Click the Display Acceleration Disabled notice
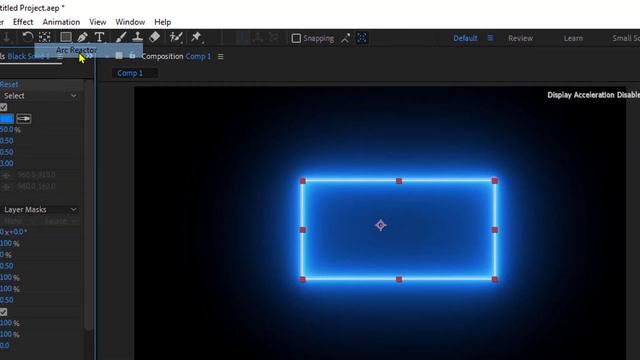This screenshot has width=640, height=360. click(593, 95)
